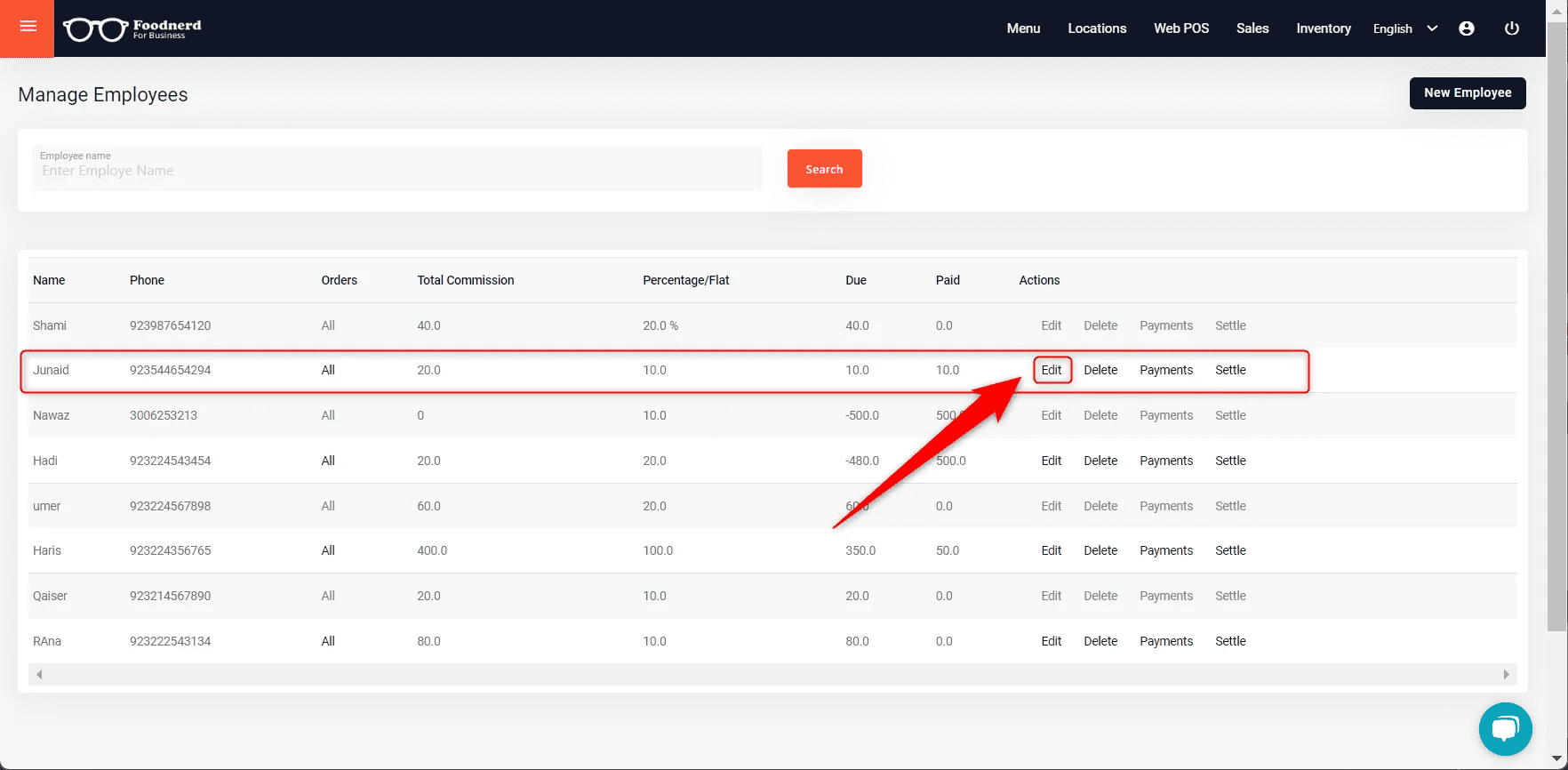Click the table's right scroll arrow
This screenshot has width=1568, height=770.
point(1506,674)
